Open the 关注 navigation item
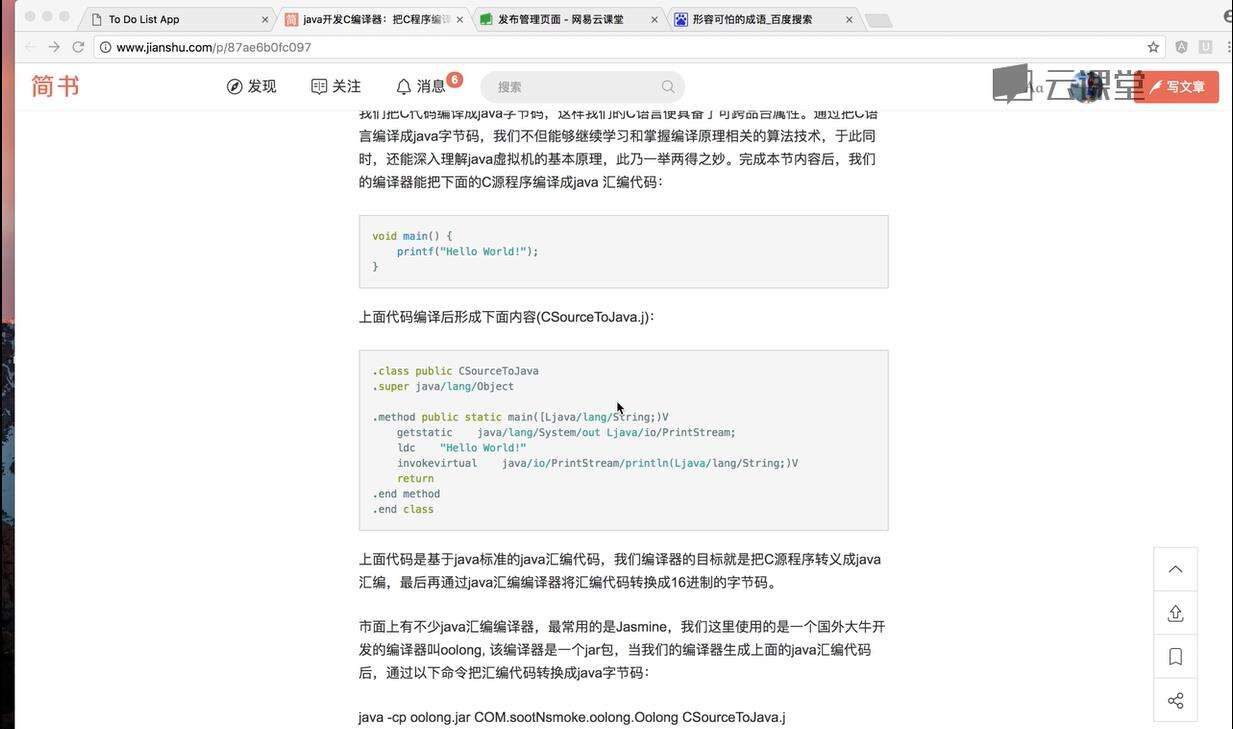Viewport: 1233px width, 729px height. pos(336,87)
